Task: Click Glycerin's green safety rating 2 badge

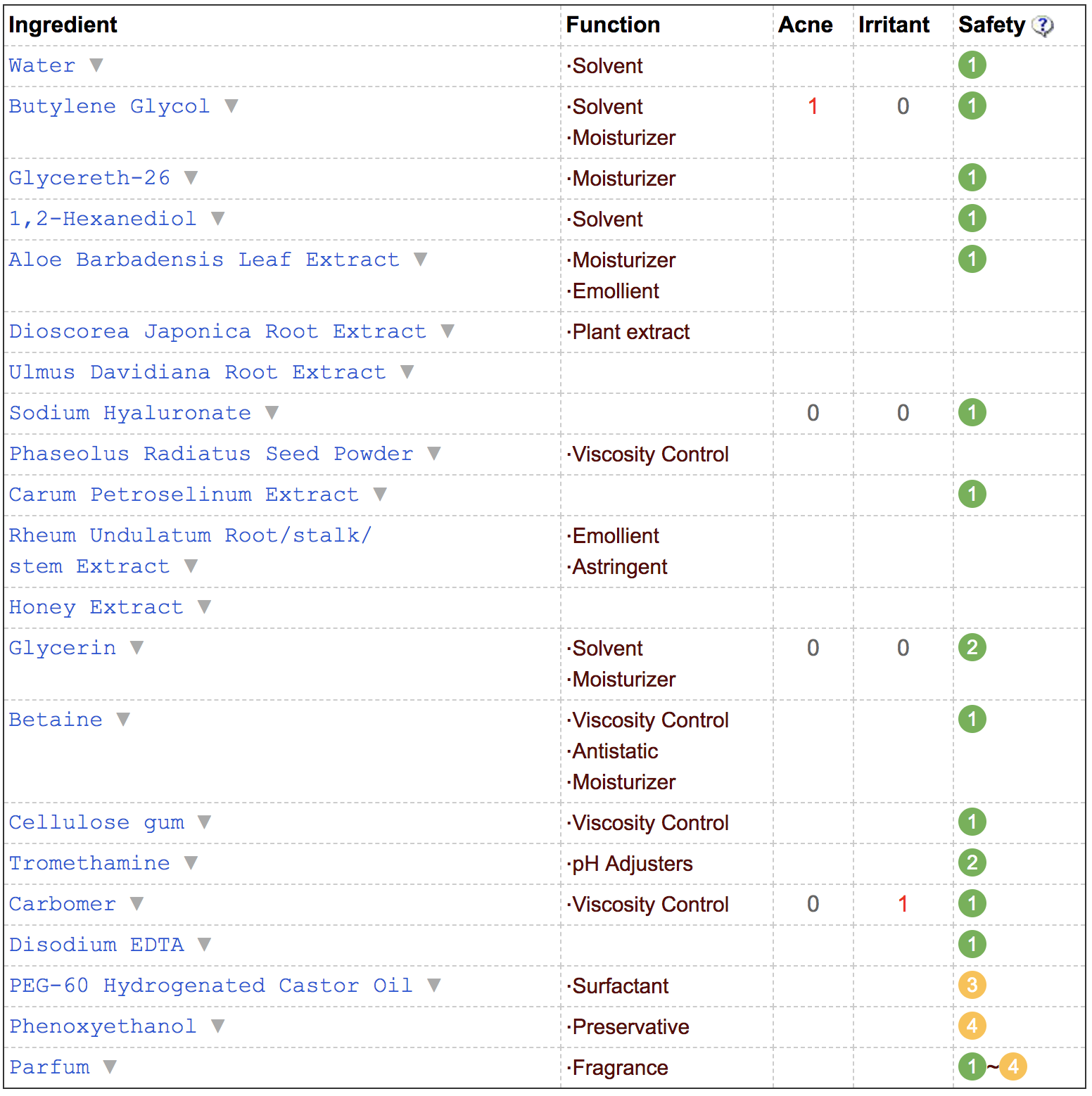Action: [x=972, y=648]
